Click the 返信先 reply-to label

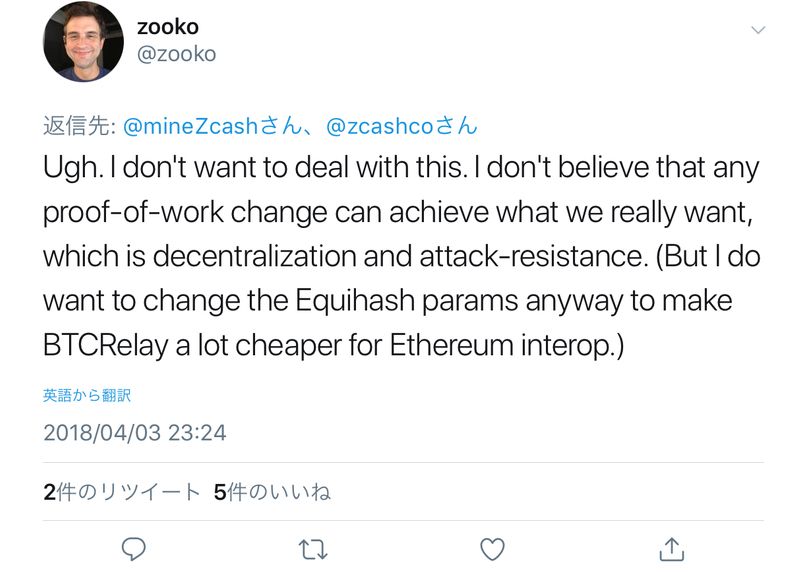[79, 127]
